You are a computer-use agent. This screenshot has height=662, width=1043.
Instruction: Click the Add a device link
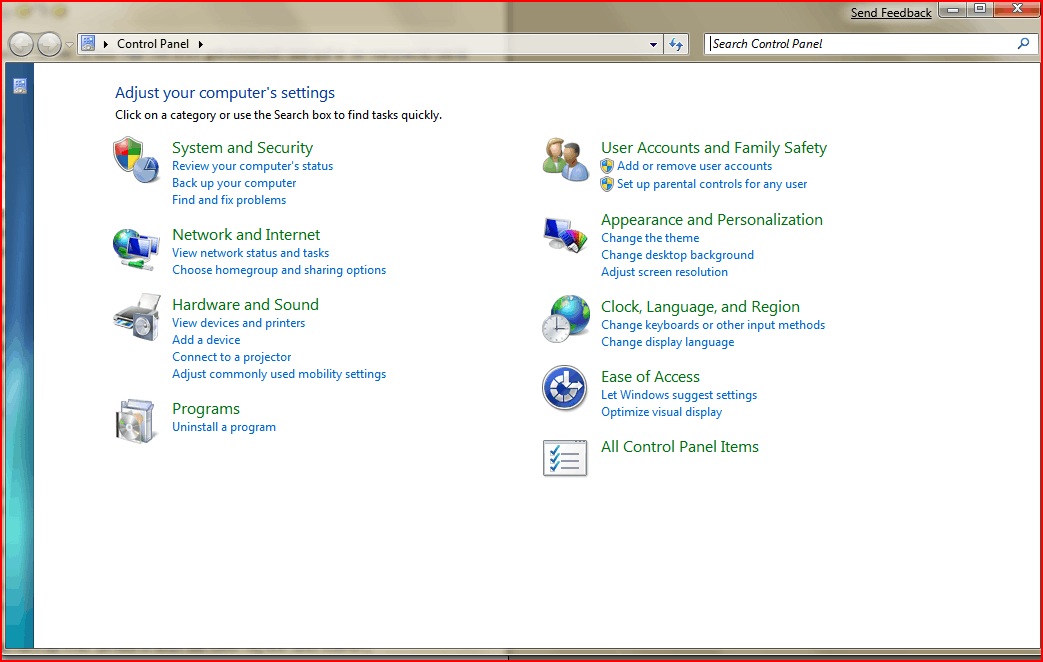(206, 340)
